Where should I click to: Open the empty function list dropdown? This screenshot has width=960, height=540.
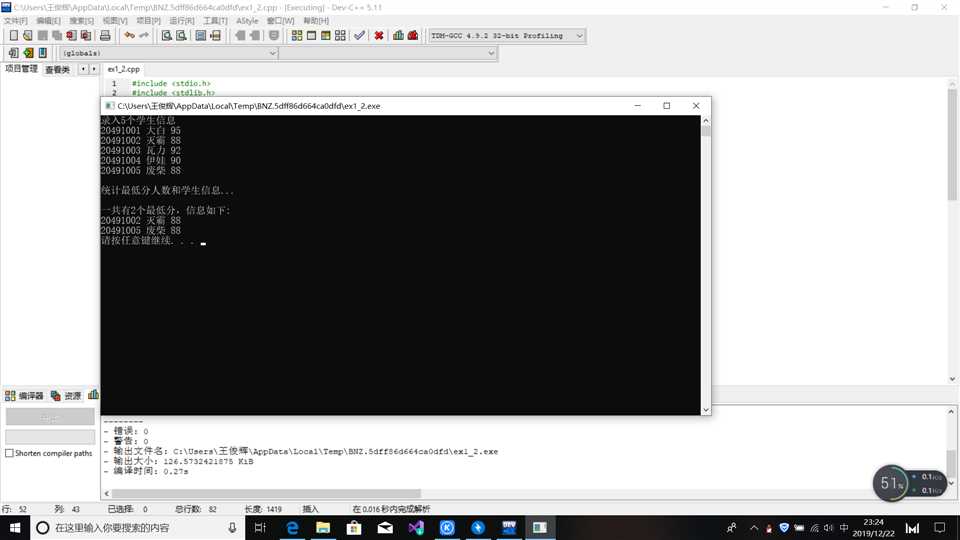pos(388,53)
